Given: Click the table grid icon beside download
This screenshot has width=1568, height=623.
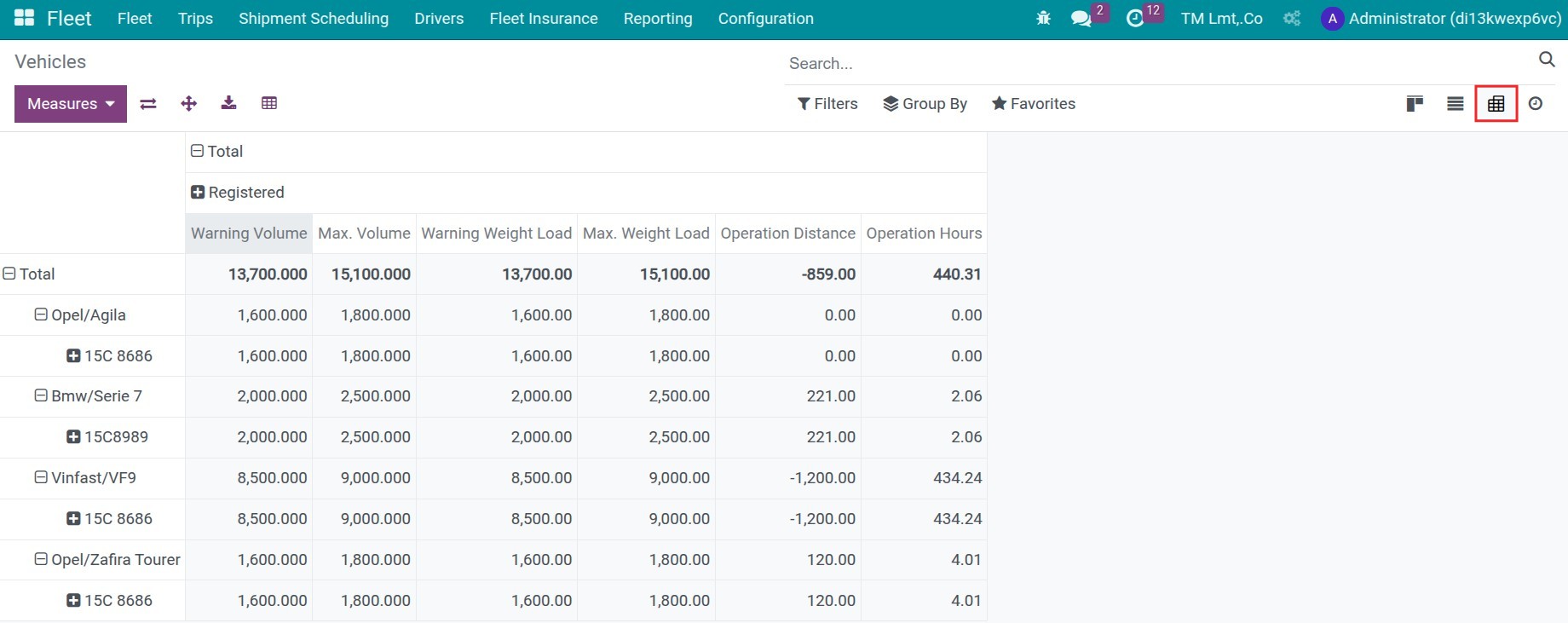Looking at the screenshot, I should (269, 103).
